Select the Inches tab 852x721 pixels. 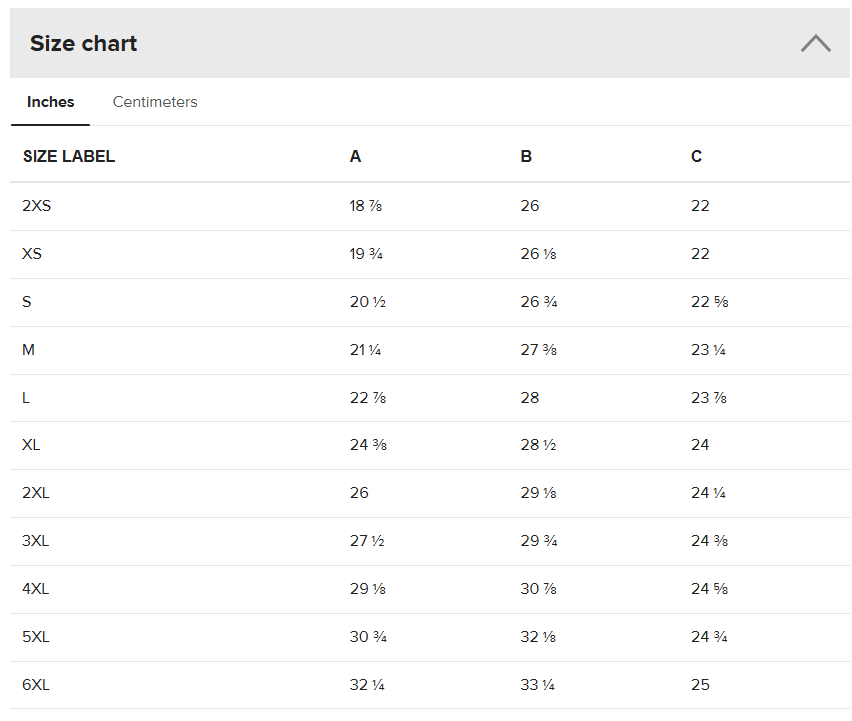[50, 102]
